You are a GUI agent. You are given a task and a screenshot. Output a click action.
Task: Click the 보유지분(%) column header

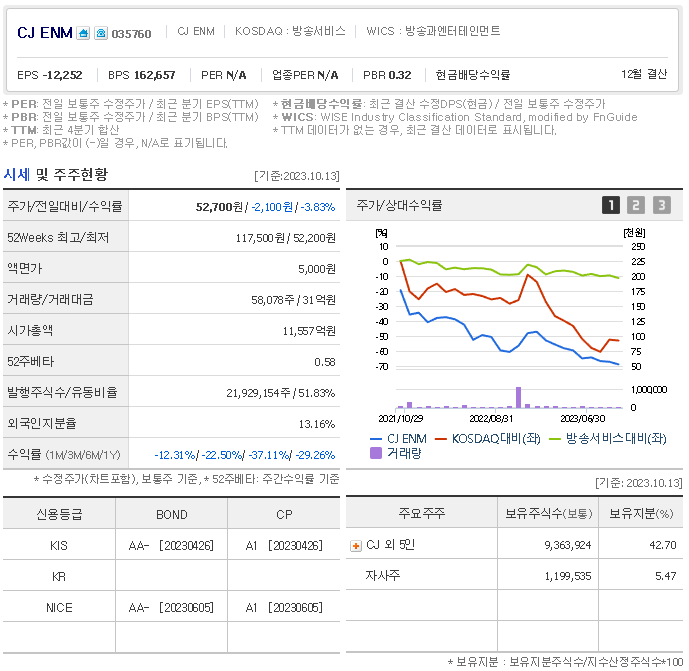641,513
